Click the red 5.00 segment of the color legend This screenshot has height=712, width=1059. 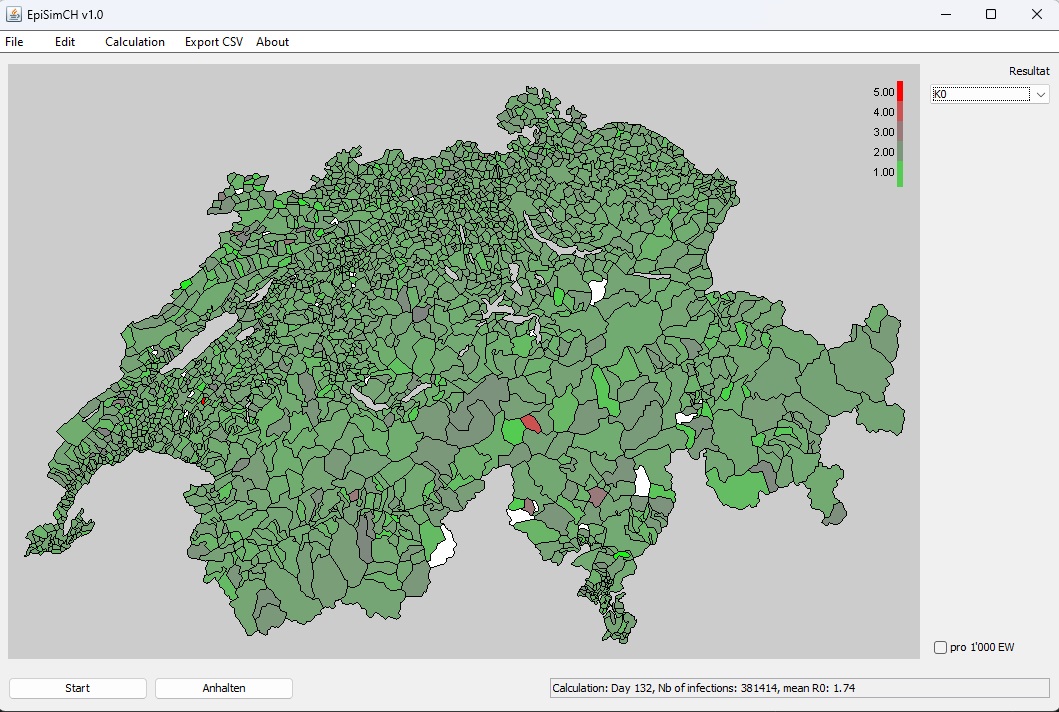899,91
